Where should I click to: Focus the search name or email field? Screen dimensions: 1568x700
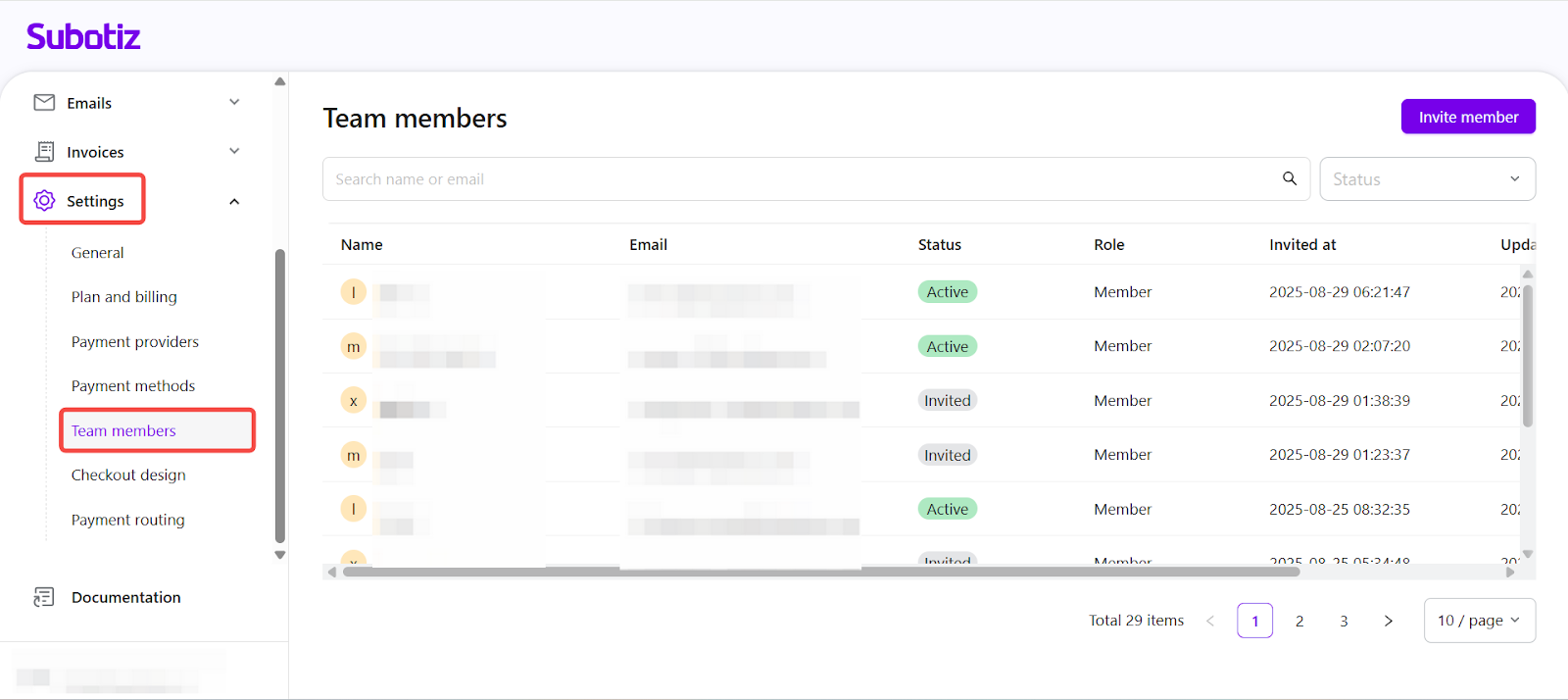804,179
